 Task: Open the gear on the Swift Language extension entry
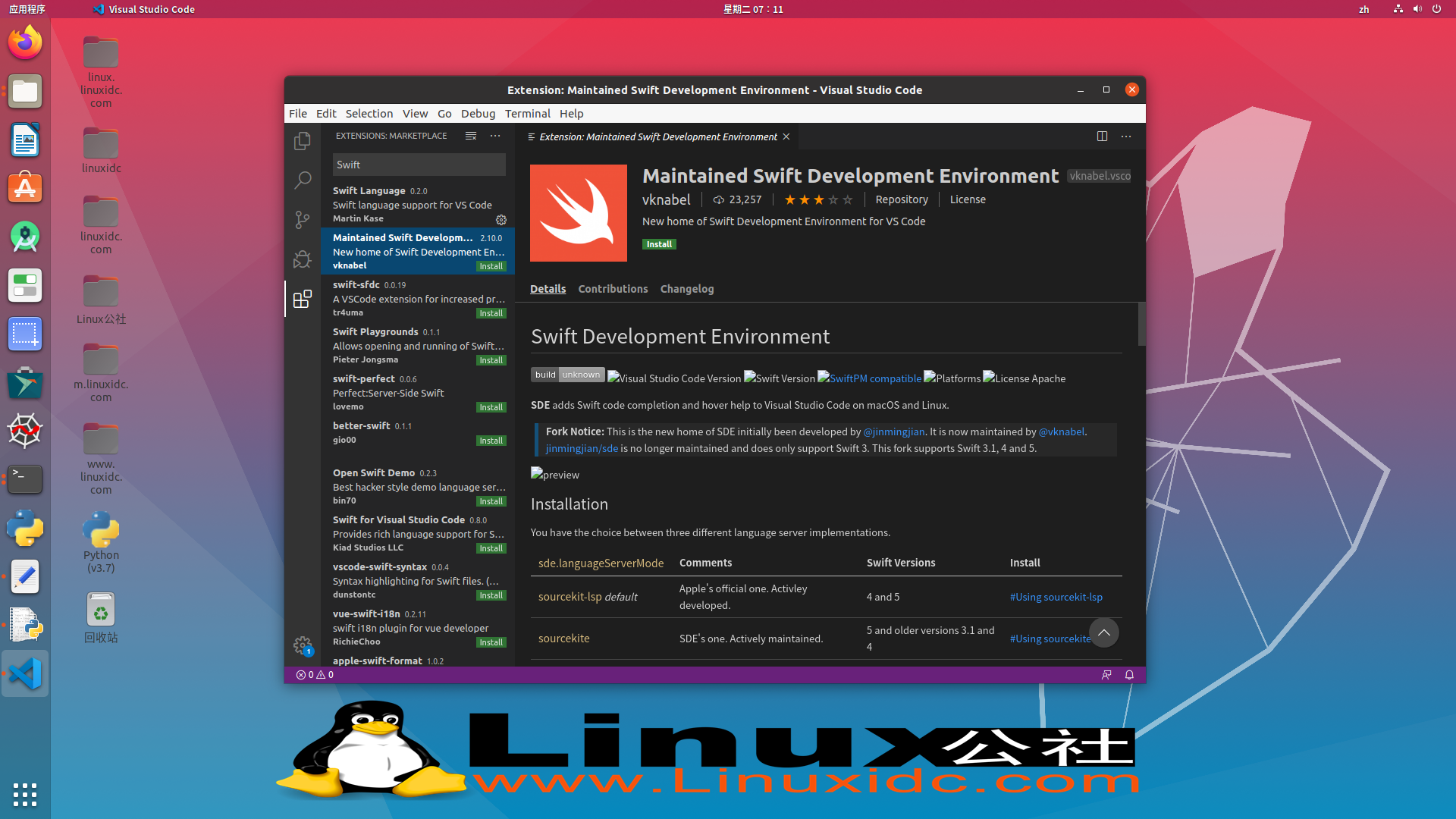500,220
